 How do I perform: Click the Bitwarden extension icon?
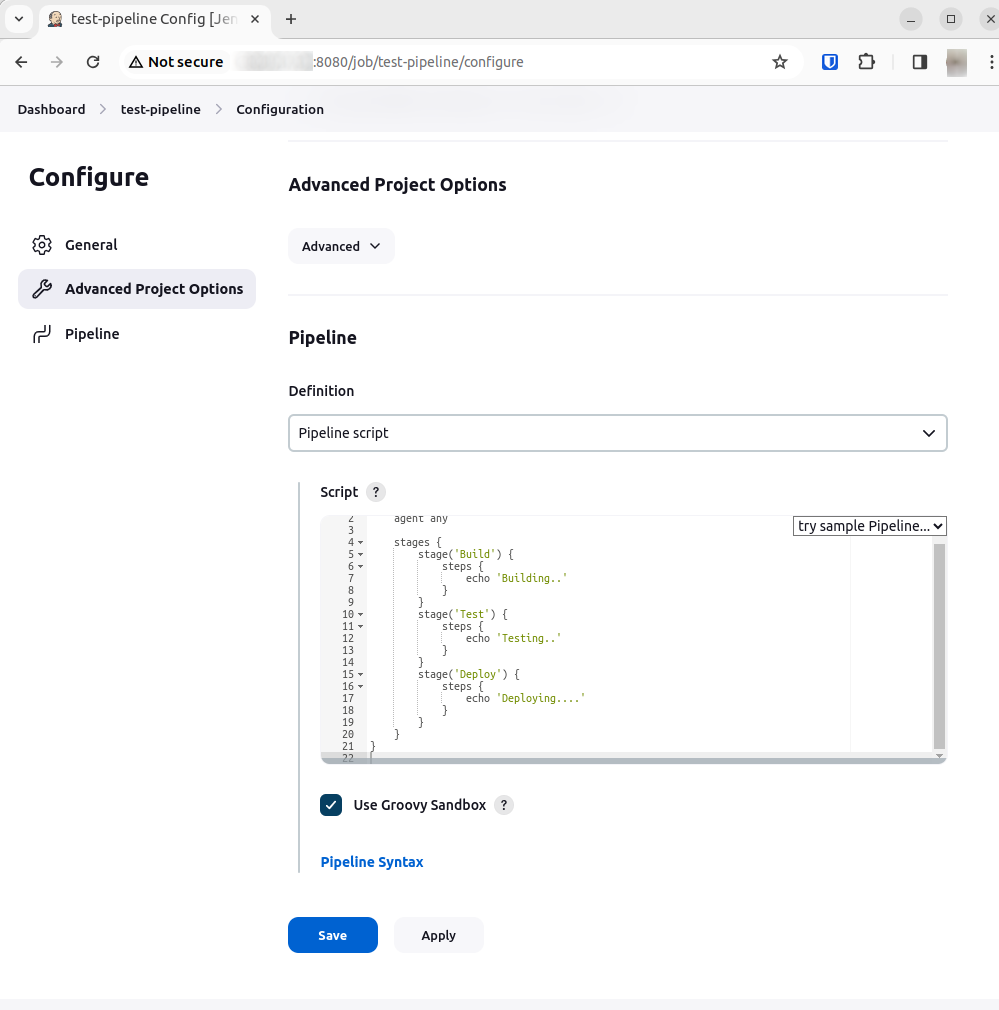[x=830, y=62]
